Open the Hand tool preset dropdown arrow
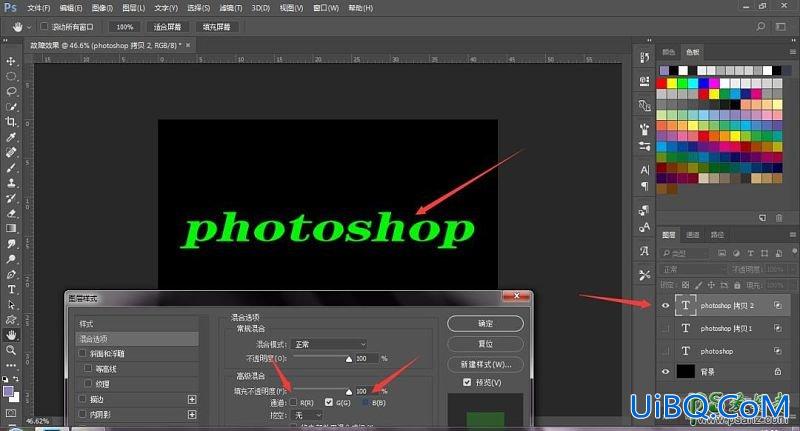The height and width of the screenshot is (431, 800). point(29,27)
